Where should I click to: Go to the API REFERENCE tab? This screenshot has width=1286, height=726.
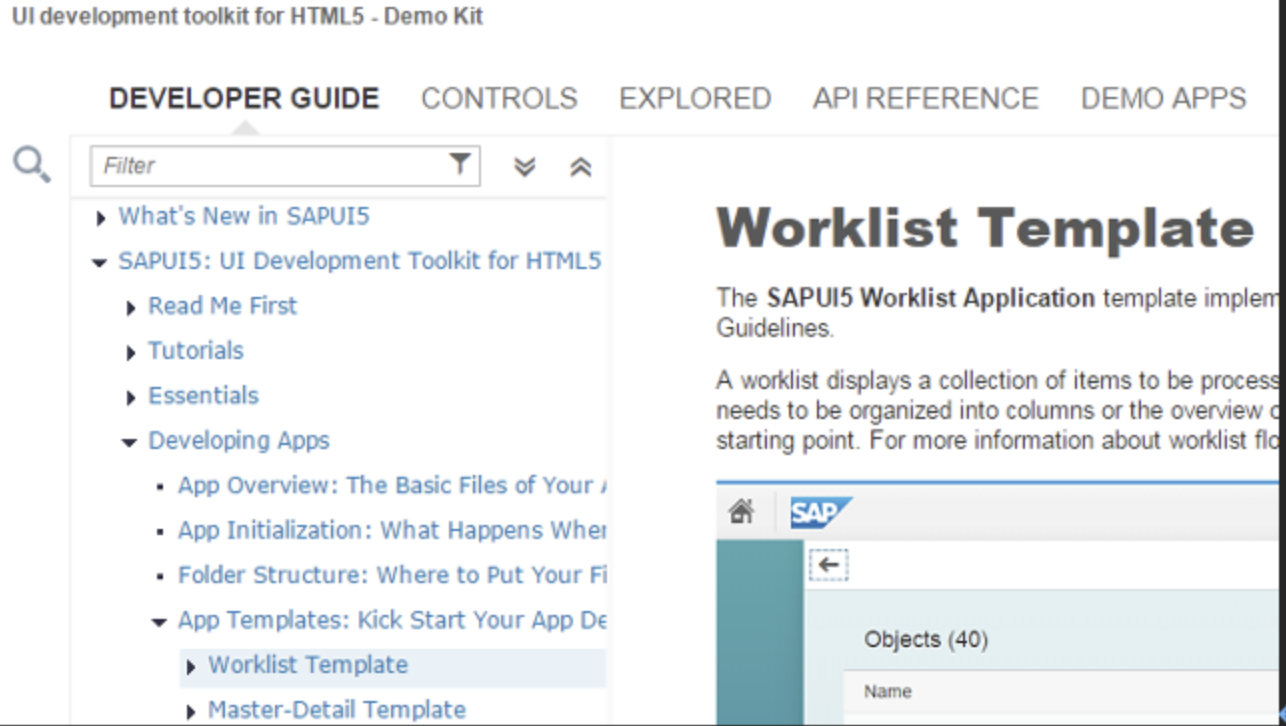(926, 98)
